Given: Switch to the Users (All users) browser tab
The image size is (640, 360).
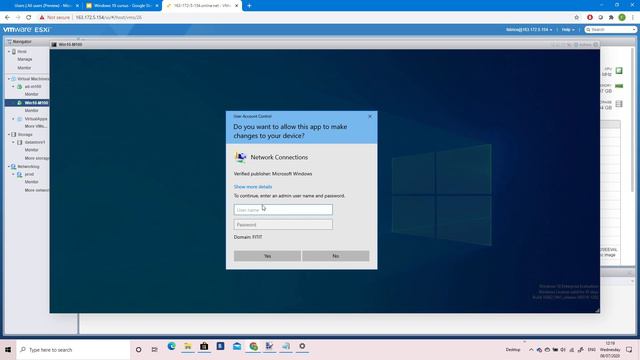Looking at the screenshot, I should (42, 6).
